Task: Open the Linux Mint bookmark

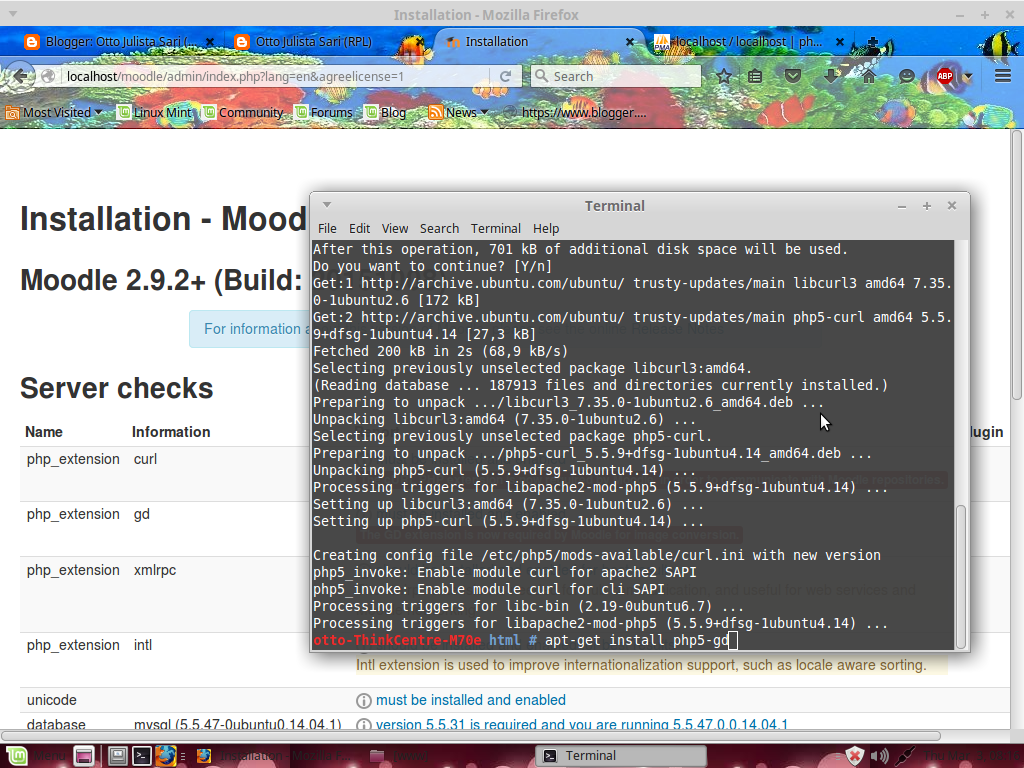Action: (x=155, y=112)
